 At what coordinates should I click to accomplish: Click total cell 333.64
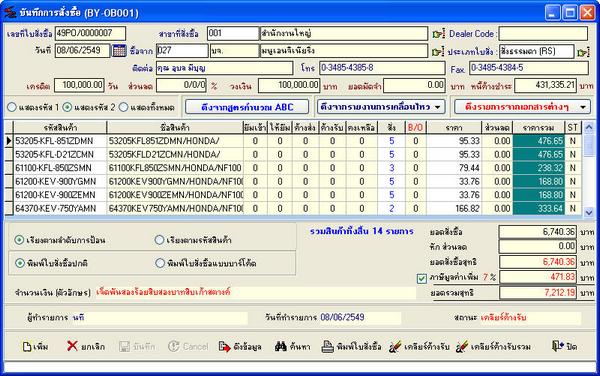tap(538, 208)
